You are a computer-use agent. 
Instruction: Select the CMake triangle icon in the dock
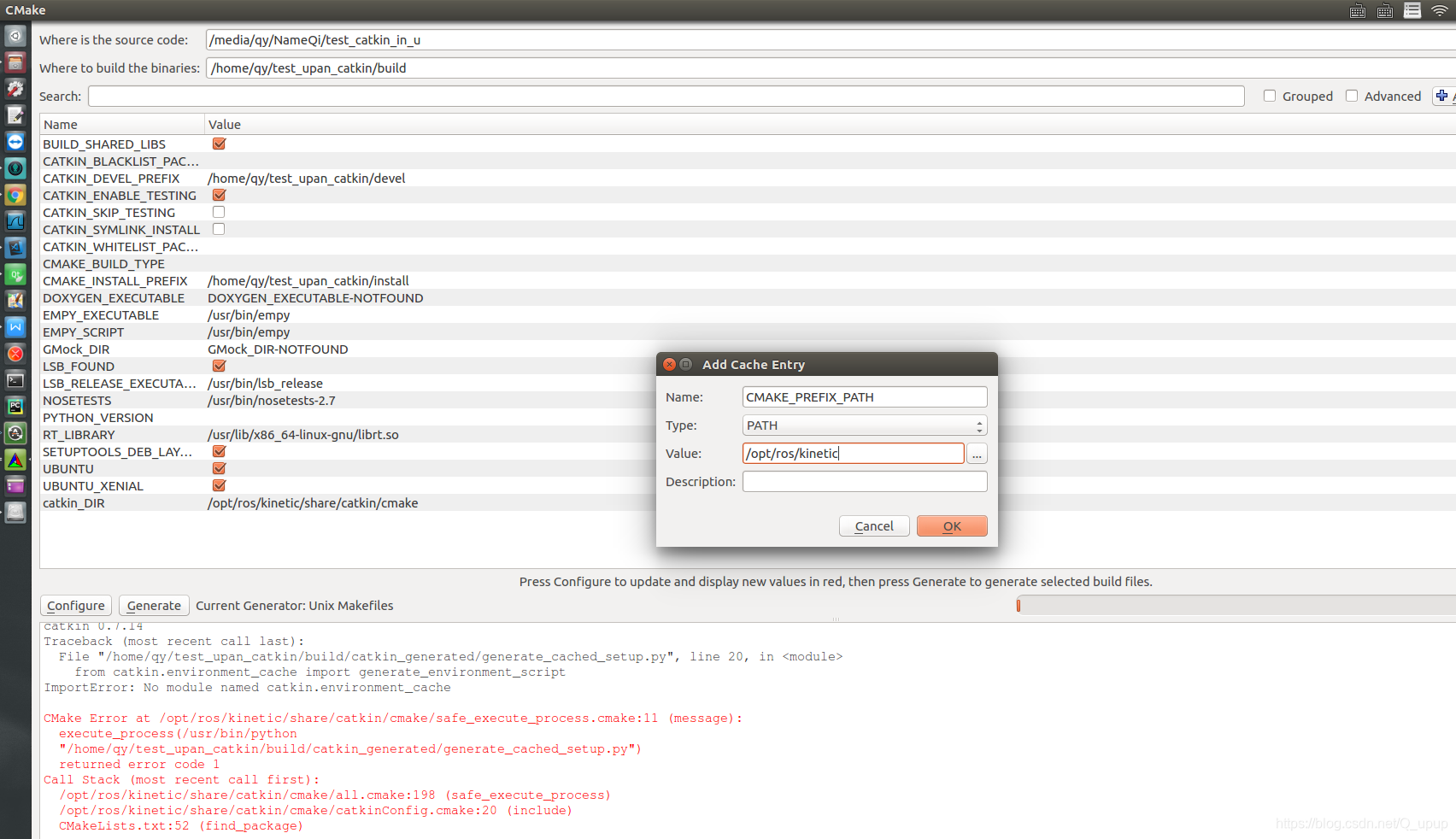15,460
